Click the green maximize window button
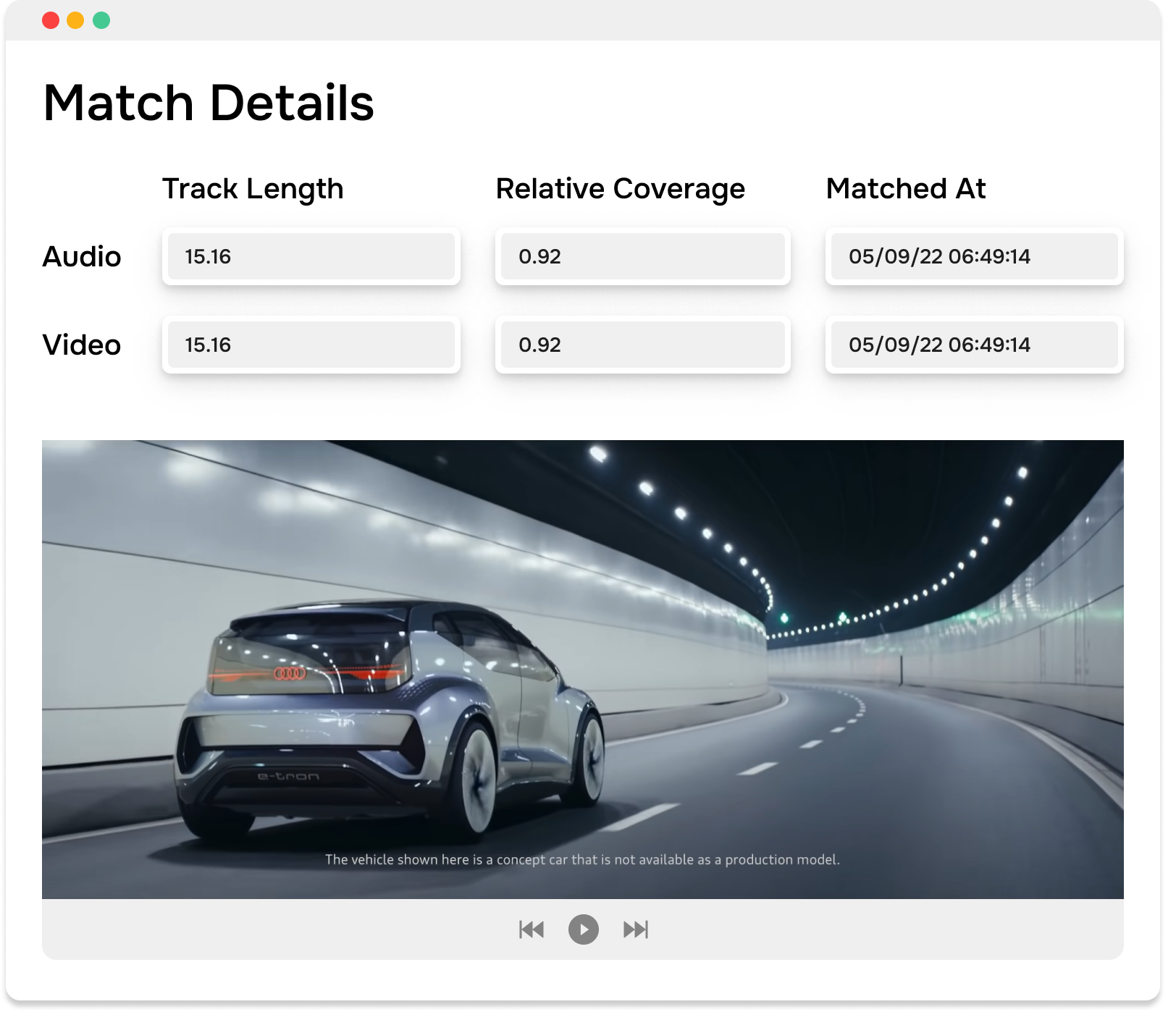The image size is (1176, 1012). 101,20
